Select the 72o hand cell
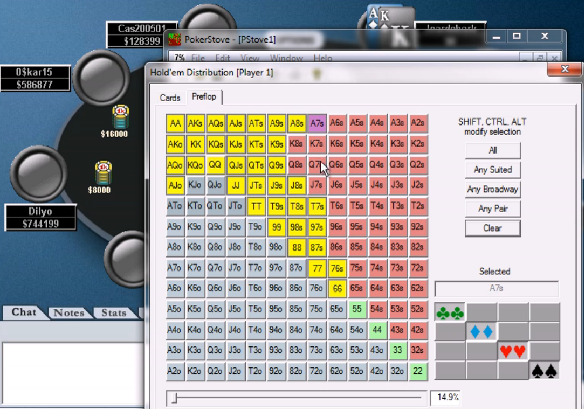Image resolution: width=584 pixels, height=409 pixels. point(317,371)
